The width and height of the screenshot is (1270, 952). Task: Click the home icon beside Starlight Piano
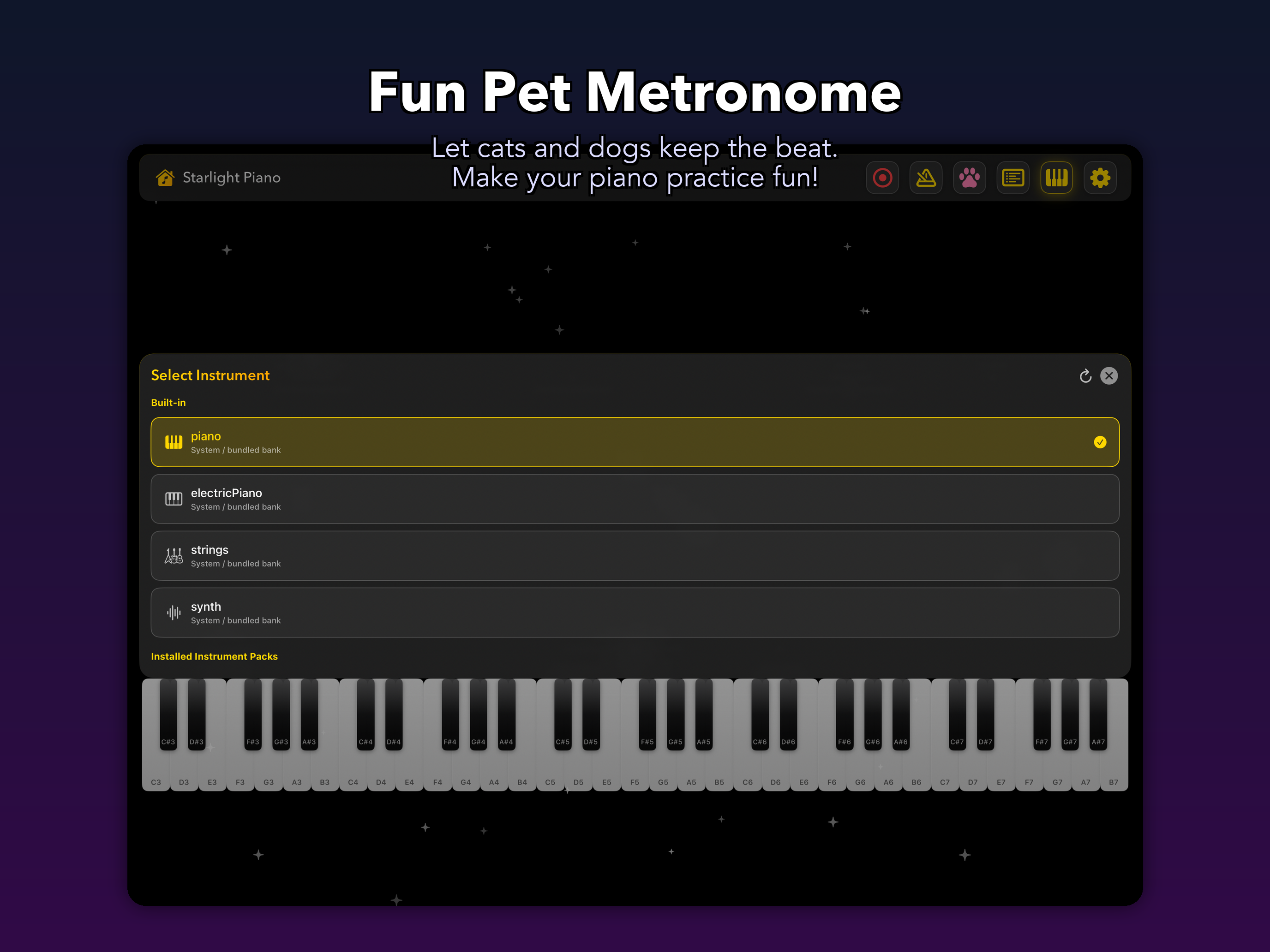[x=165, y=178]
